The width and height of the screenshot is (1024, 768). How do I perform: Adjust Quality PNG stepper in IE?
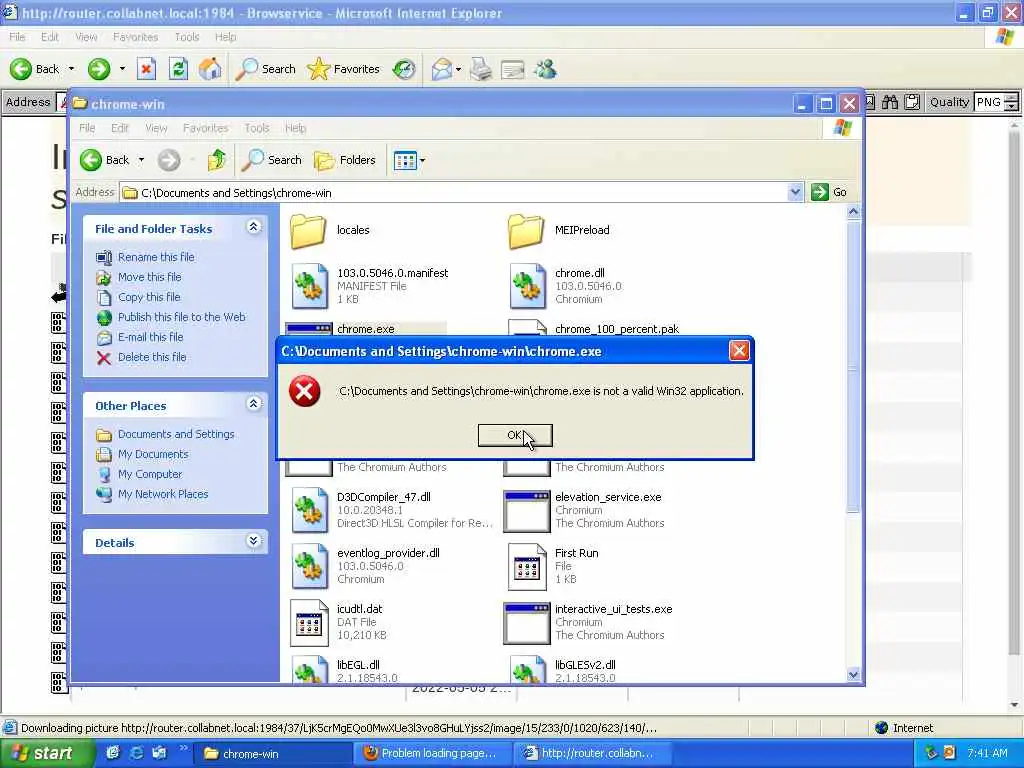(x=1011, y=102)
